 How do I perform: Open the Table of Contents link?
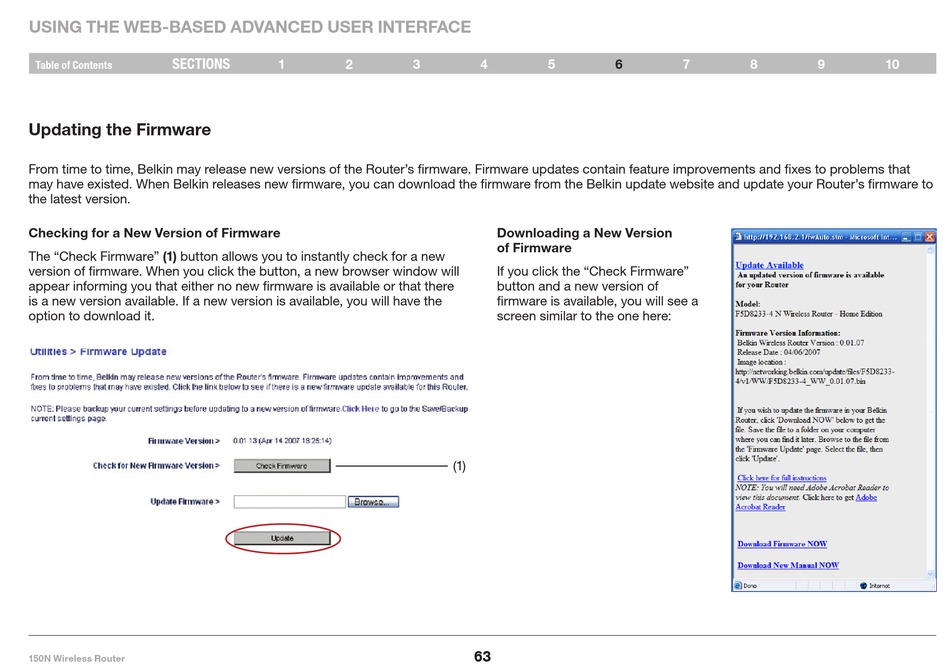pyautogui.click(x=74, y=65)
